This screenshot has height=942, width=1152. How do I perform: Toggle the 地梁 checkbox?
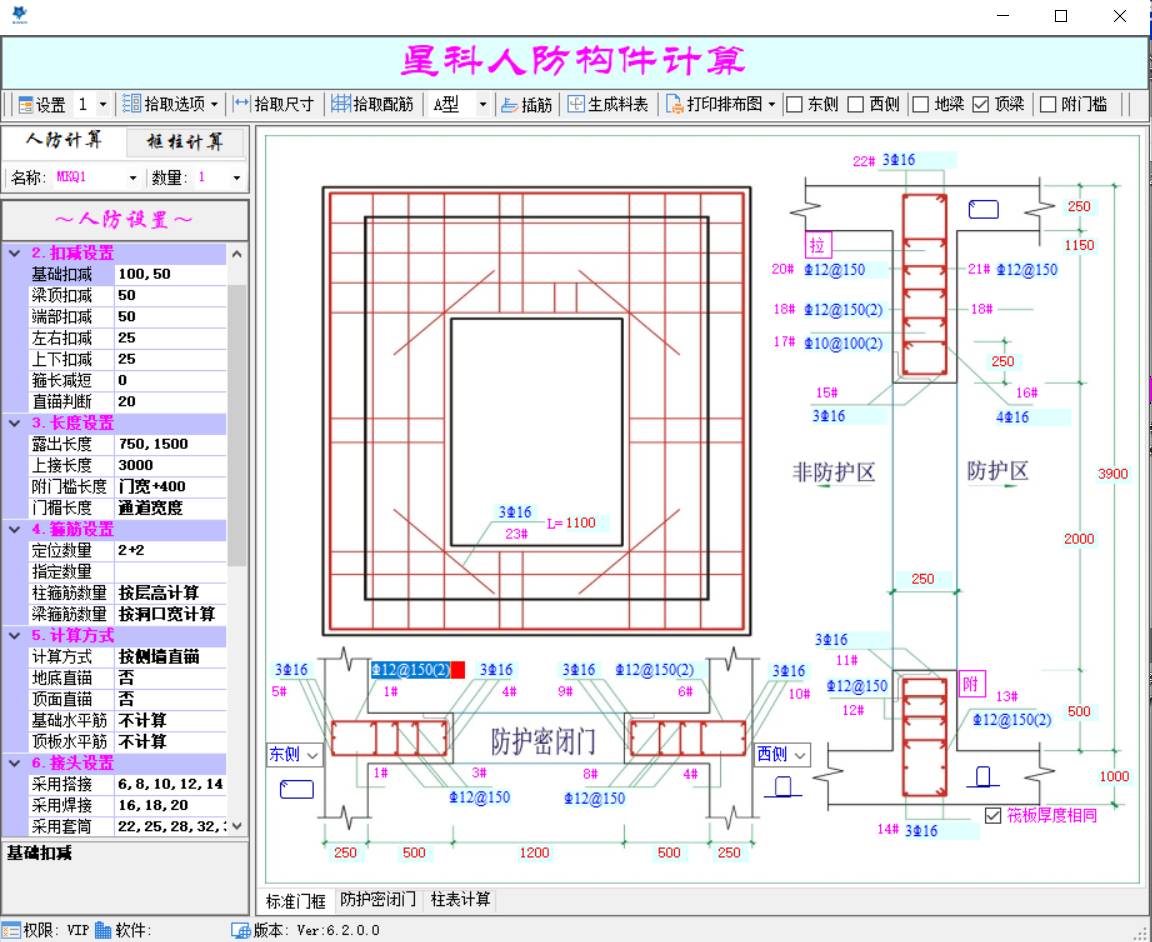point(921,104)
